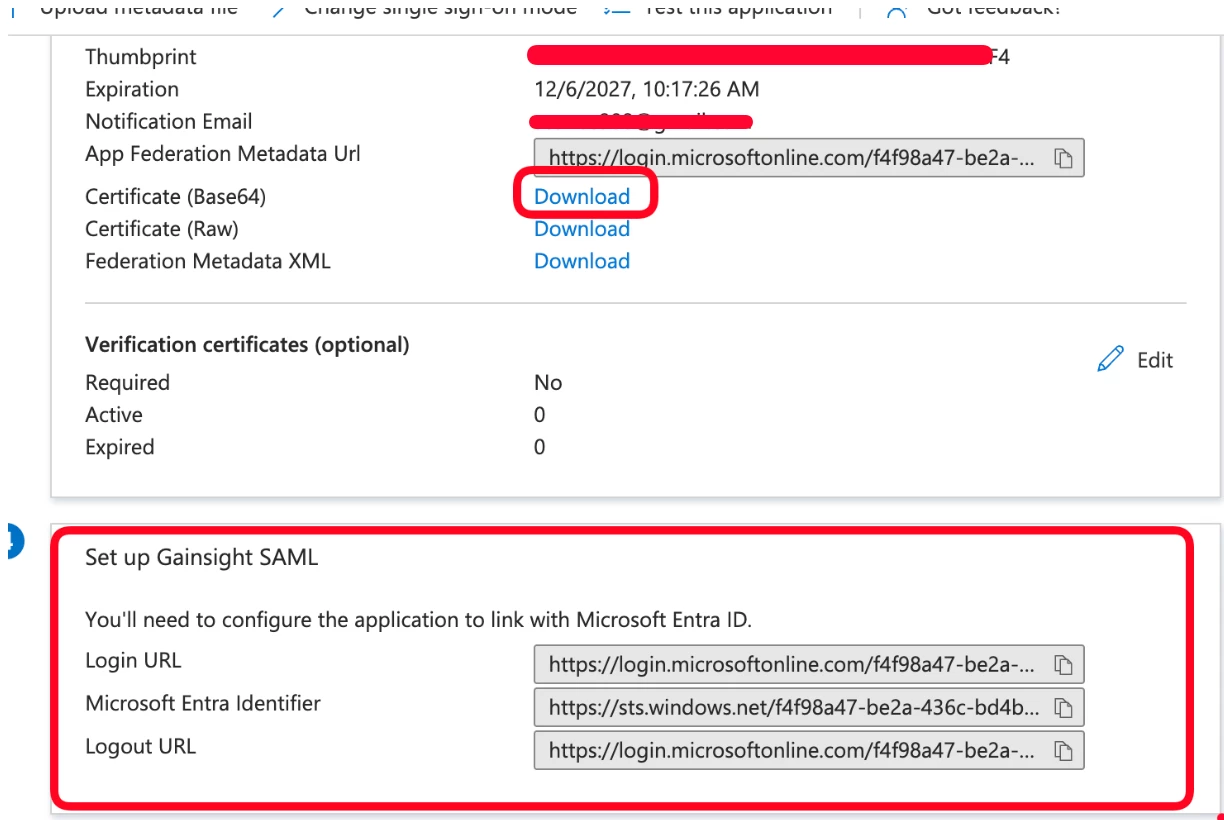Select the Login URL field

tap(809, 664)
